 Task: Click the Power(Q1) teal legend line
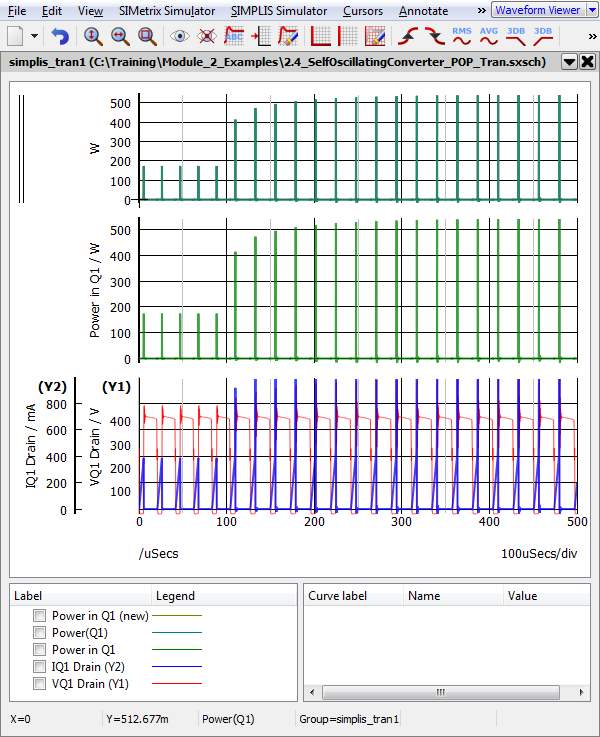tap(176, 633)
